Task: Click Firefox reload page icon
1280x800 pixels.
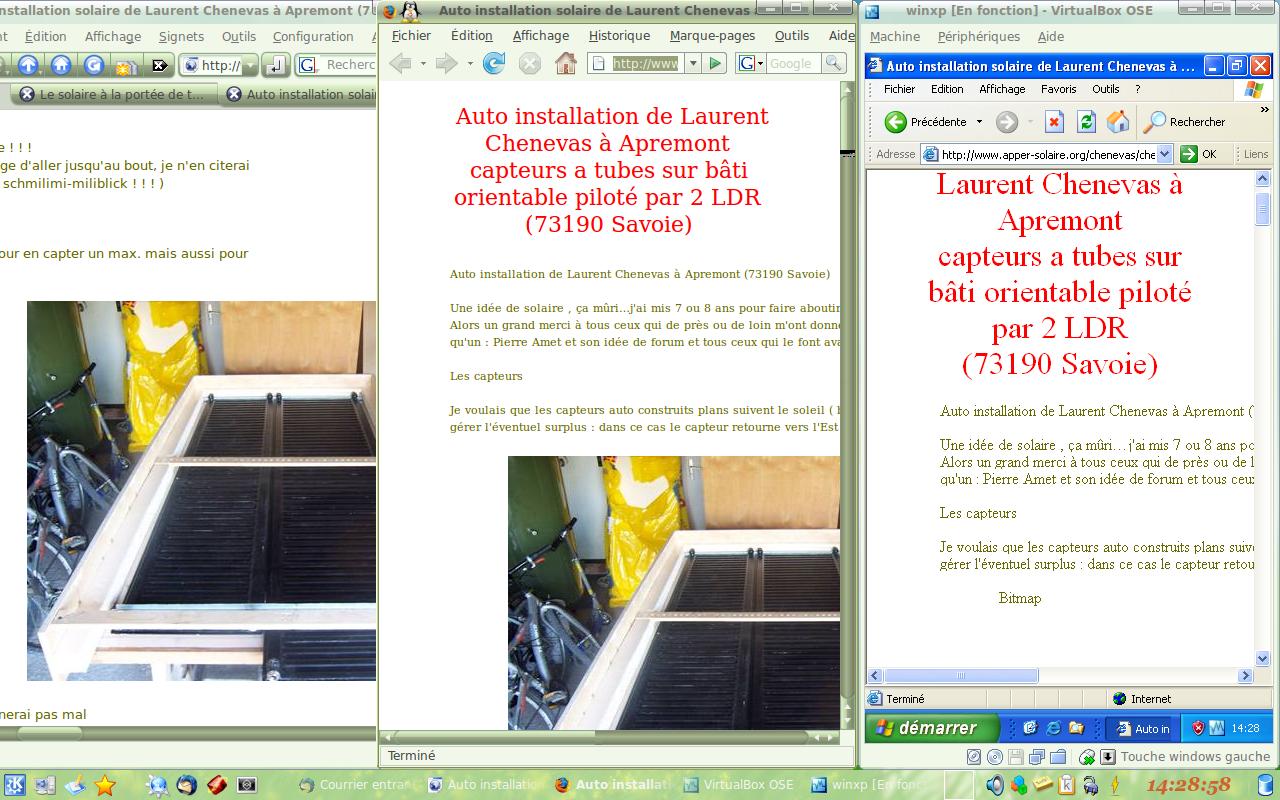Action: point(494,64)
